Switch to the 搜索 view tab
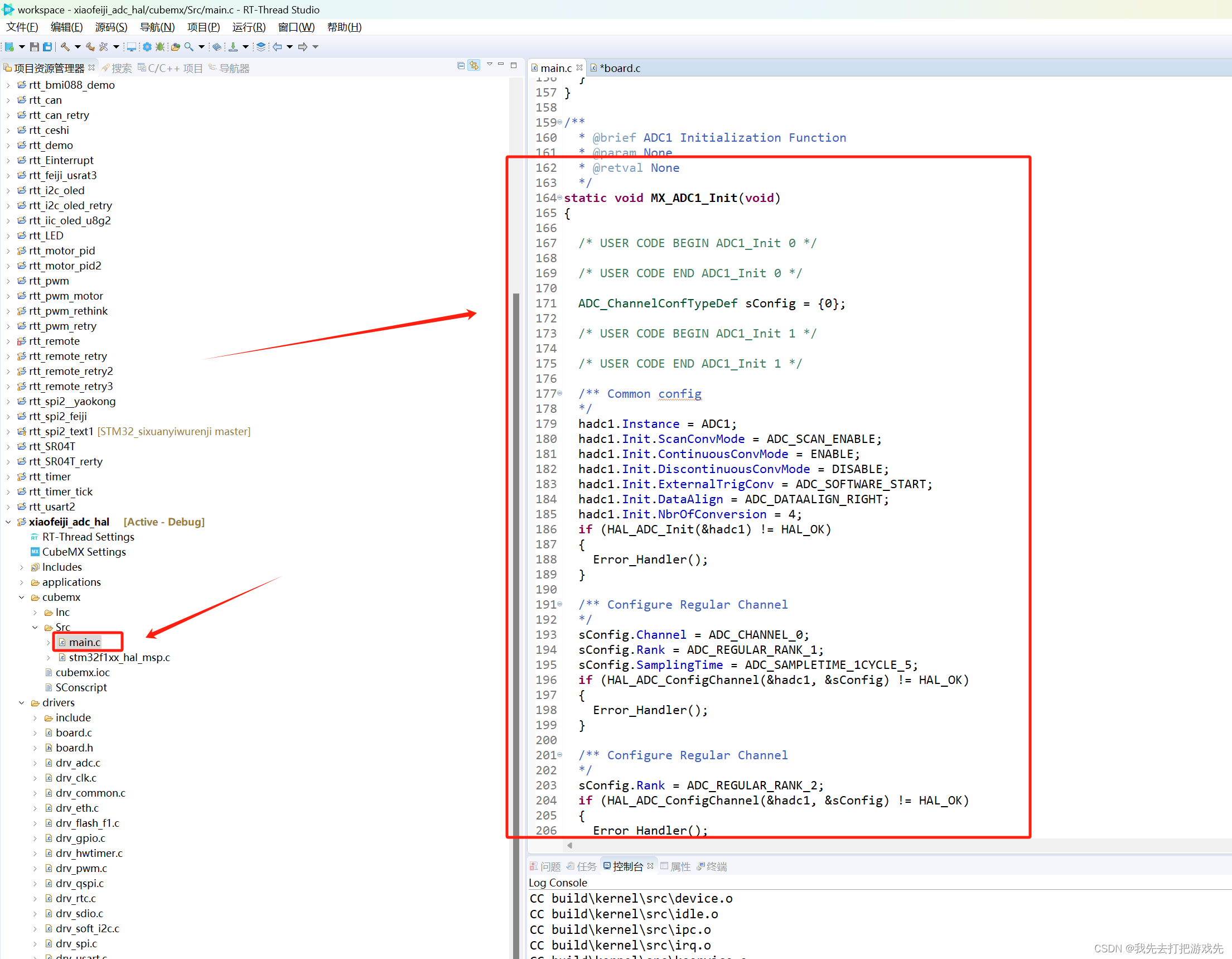 click(x=117, y=68)
